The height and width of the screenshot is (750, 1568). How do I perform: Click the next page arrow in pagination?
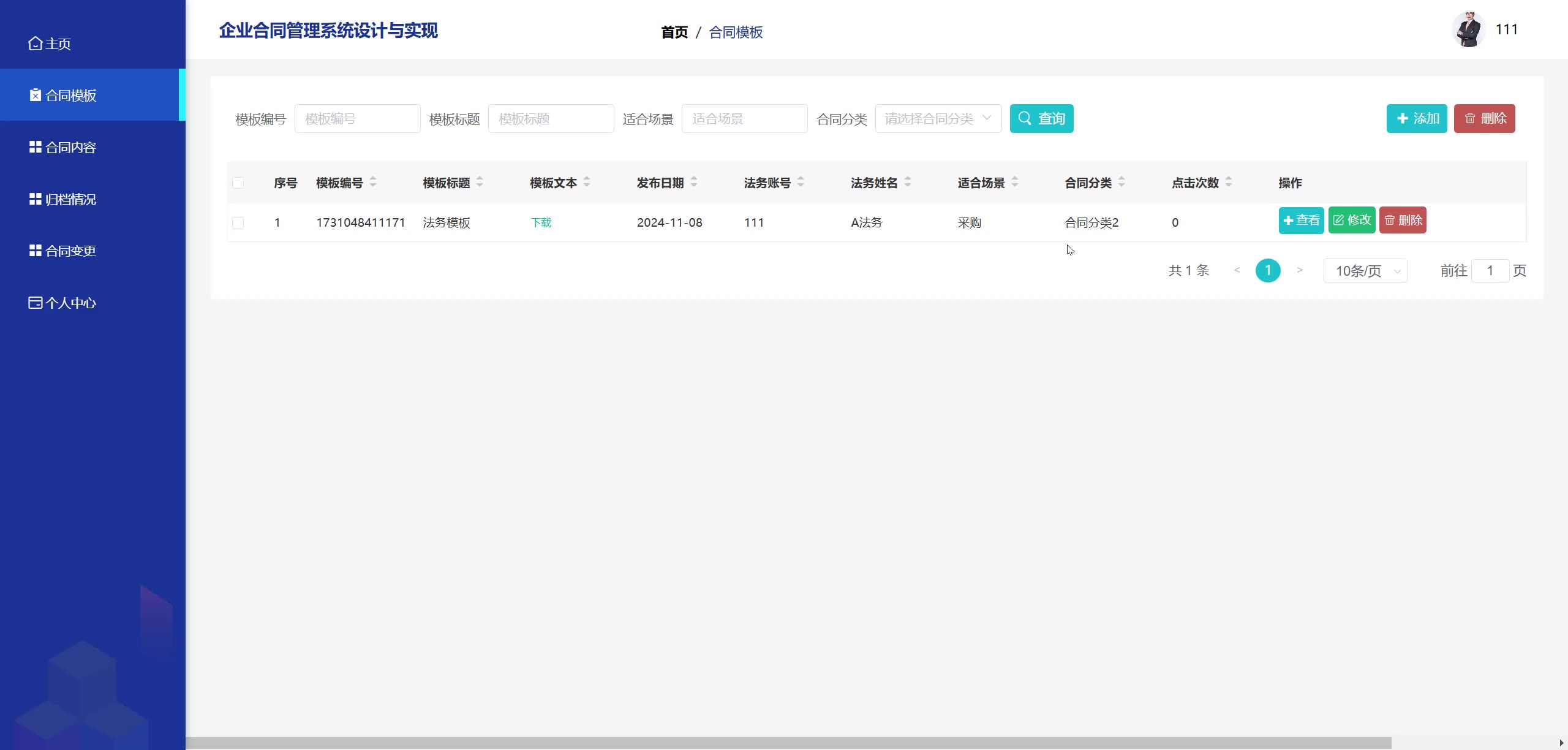point(1300,270)
